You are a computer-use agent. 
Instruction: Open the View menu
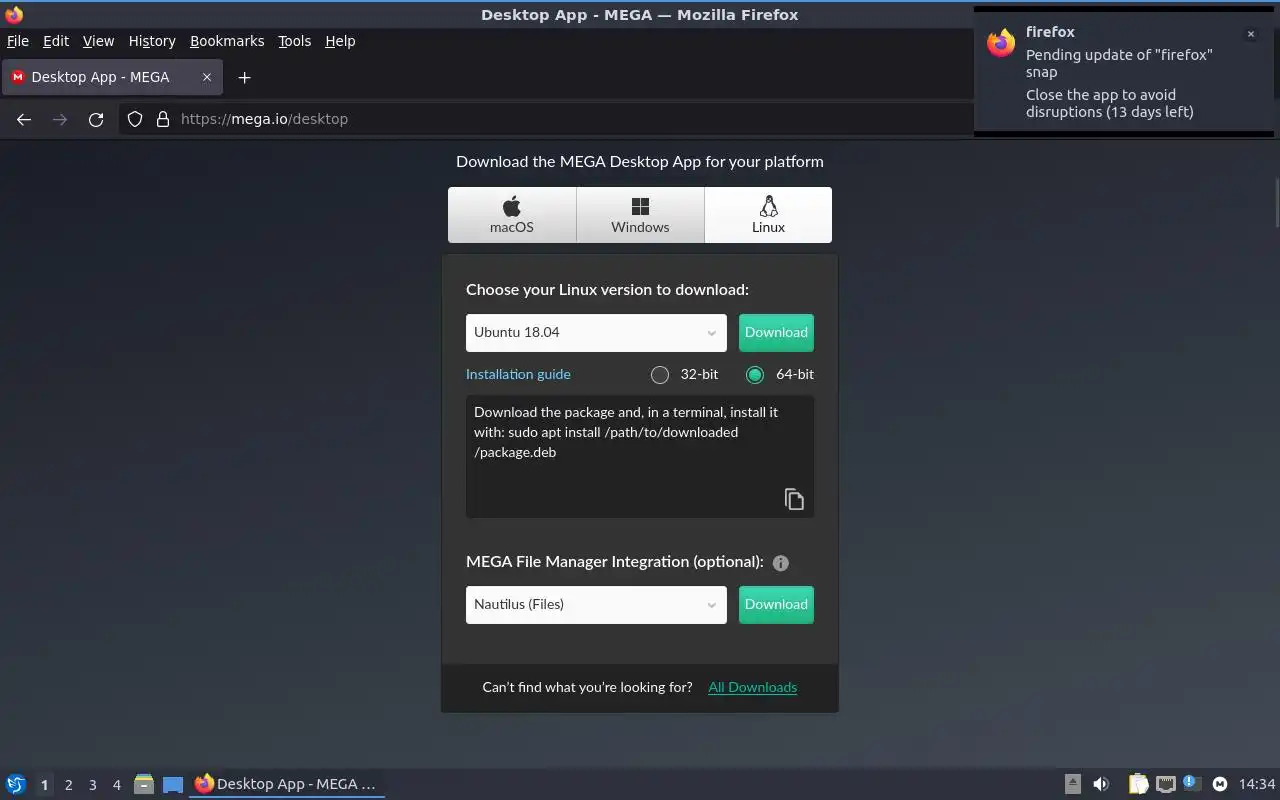98,41
